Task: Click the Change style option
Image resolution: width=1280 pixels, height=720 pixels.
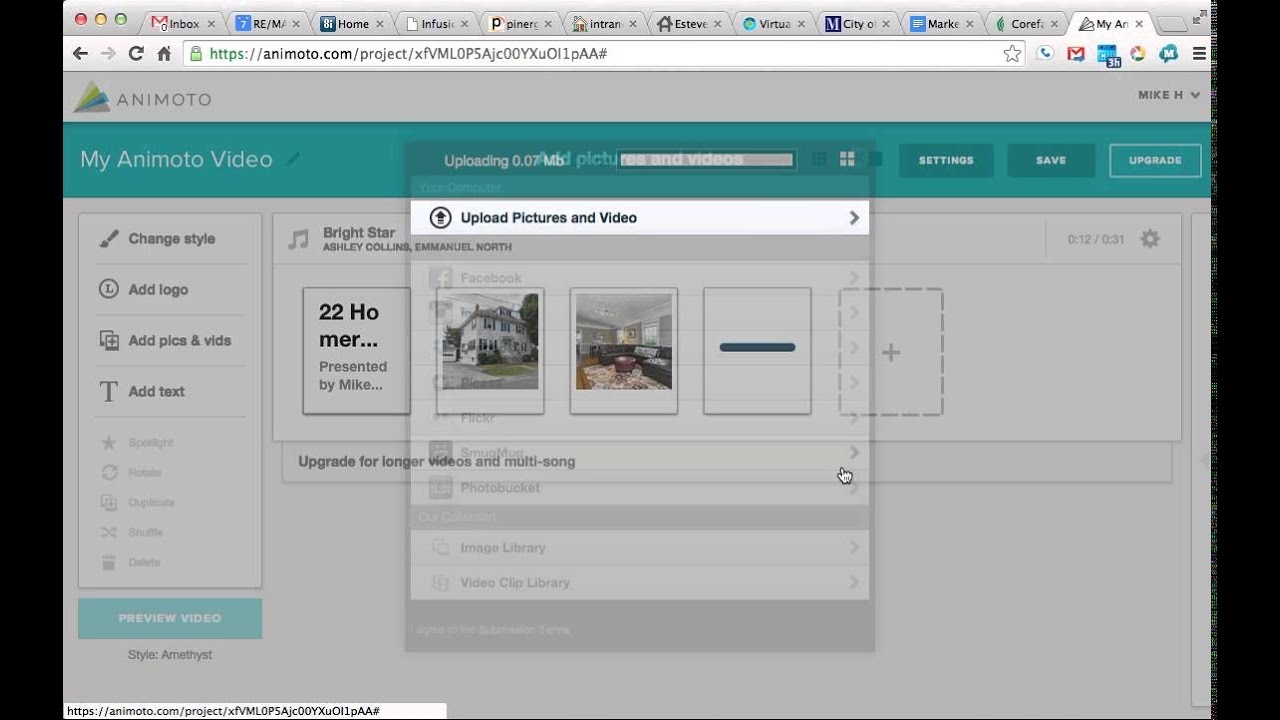Action: point(170,239)
